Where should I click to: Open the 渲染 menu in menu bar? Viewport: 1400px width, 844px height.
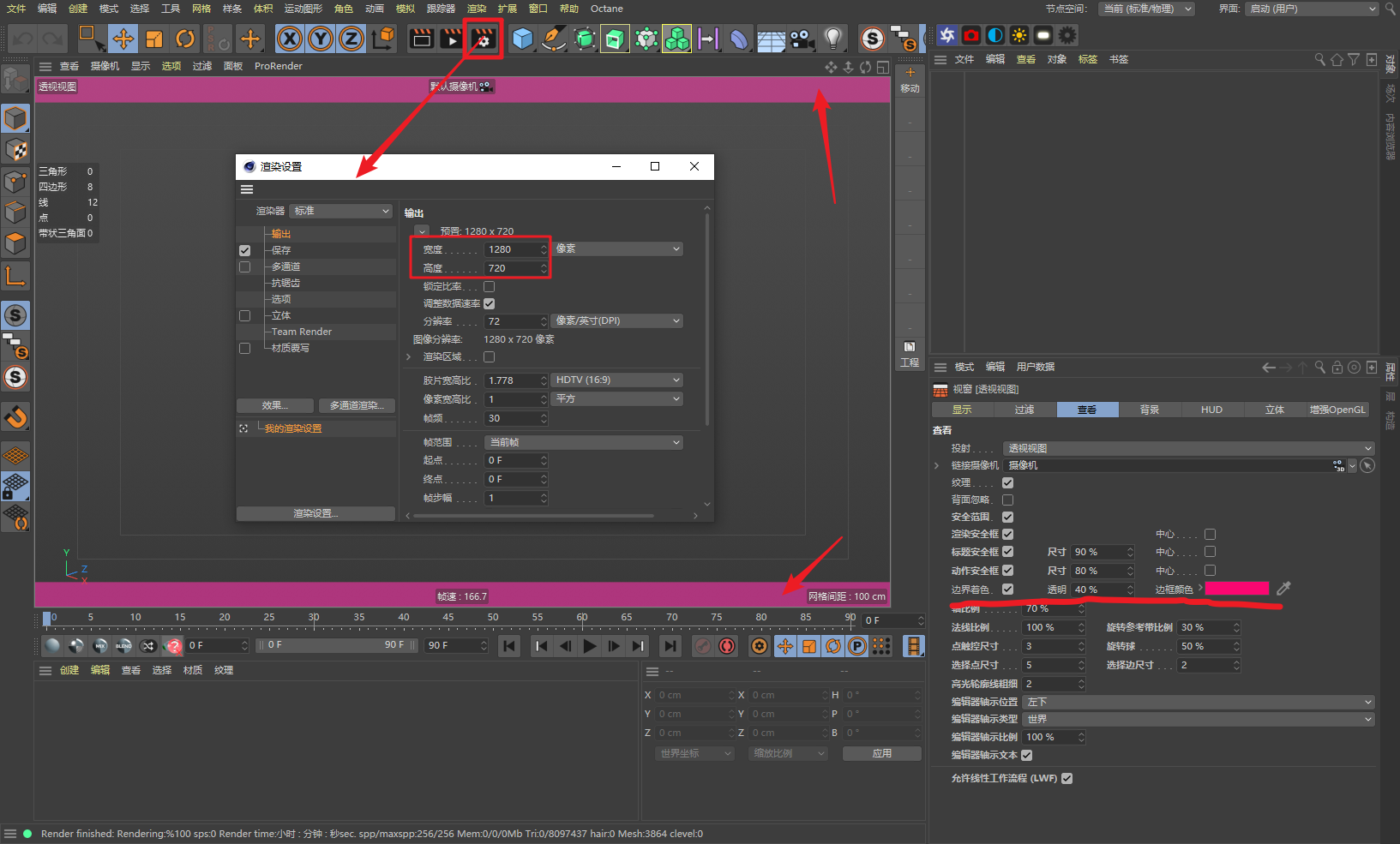point(477,9)
